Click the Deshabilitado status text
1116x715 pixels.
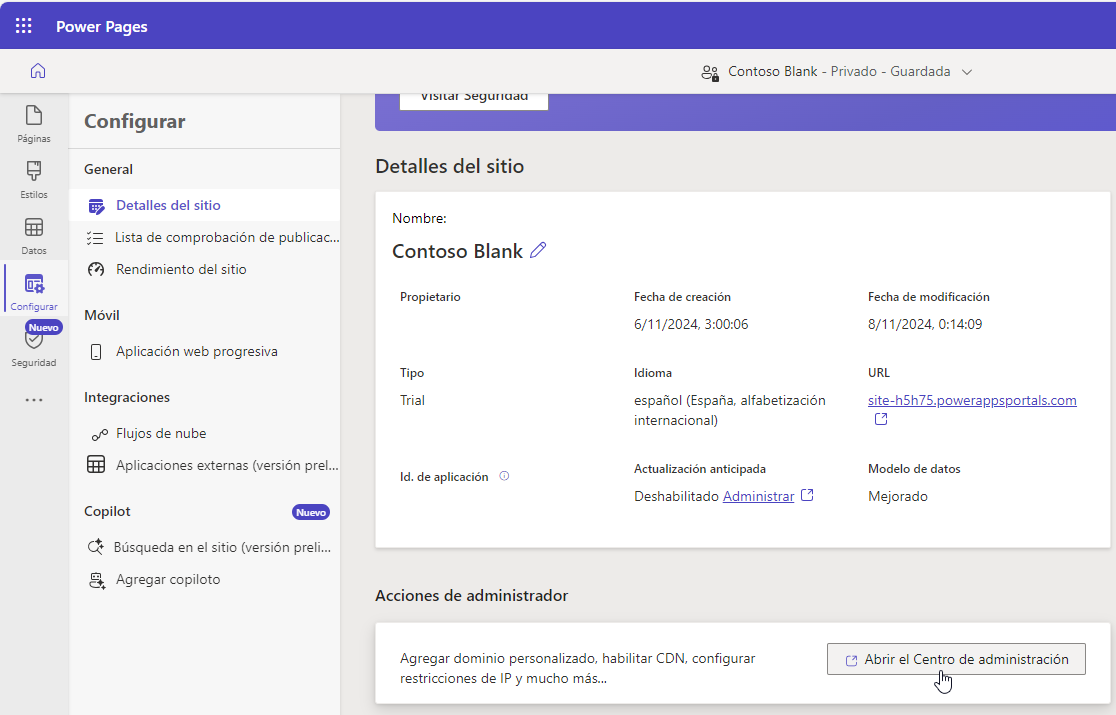(x=676, y=497)
